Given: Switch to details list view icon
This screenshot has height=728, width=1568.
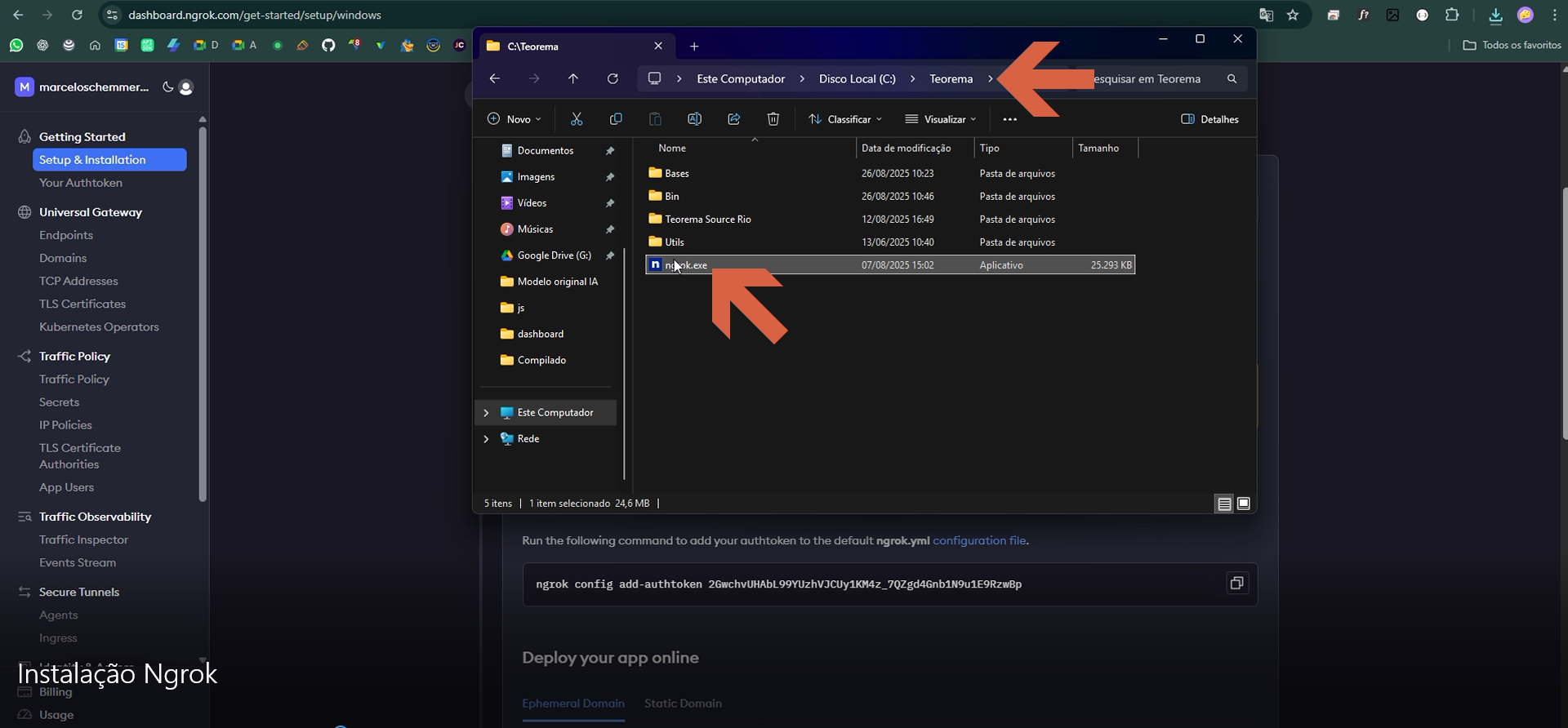Looking at the screenshot, I should [x=1223, y=504].
